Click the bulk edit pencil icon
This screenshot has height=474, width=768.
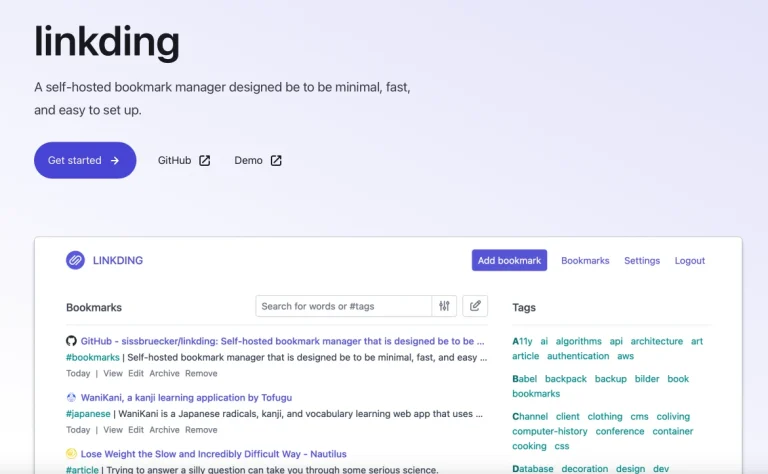coord(475,306)
